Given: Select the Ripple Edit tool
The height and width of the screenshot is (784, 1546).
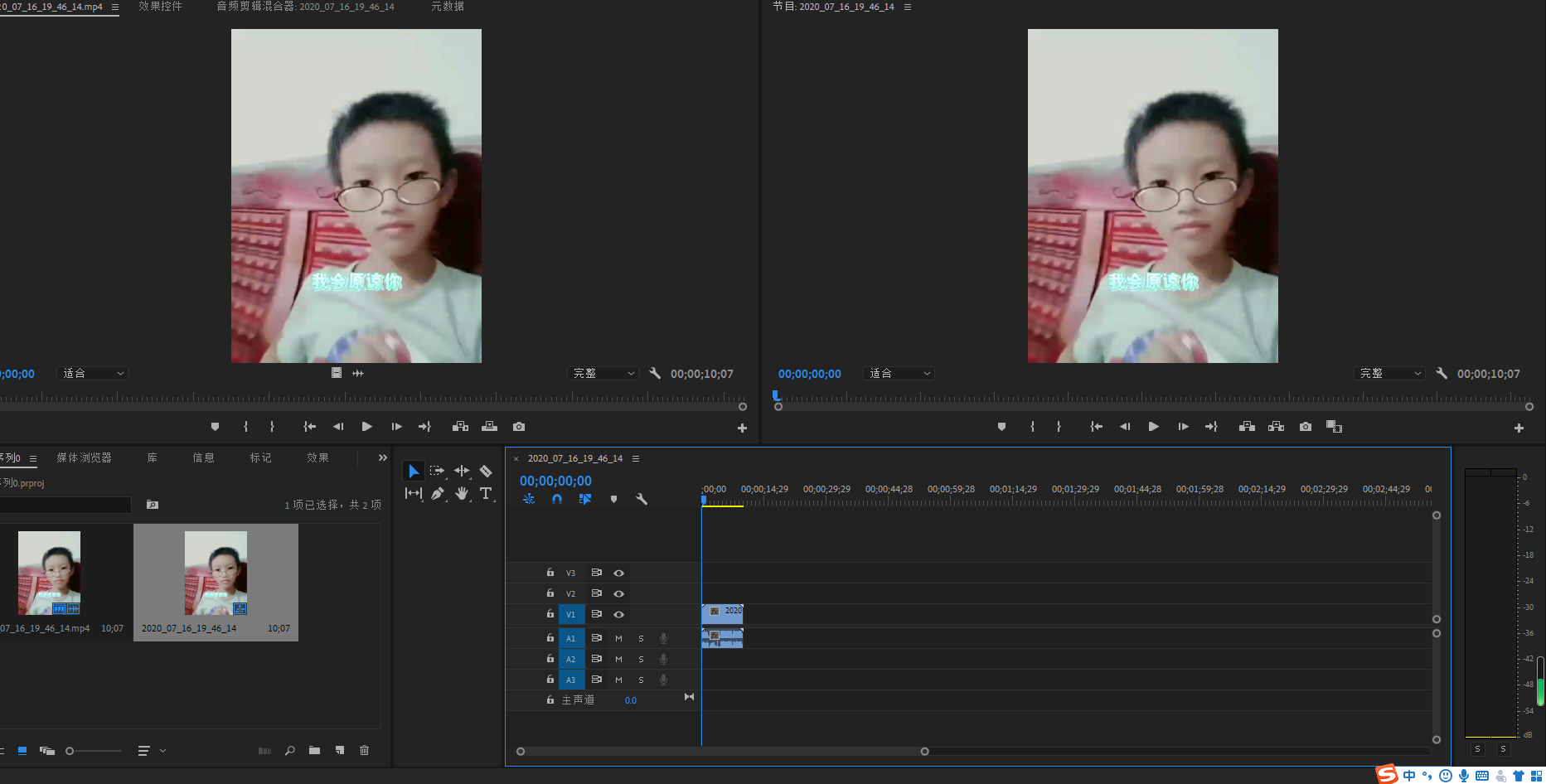Looking at the screenshot, I should pyautogui.click(x=462, y=471).
